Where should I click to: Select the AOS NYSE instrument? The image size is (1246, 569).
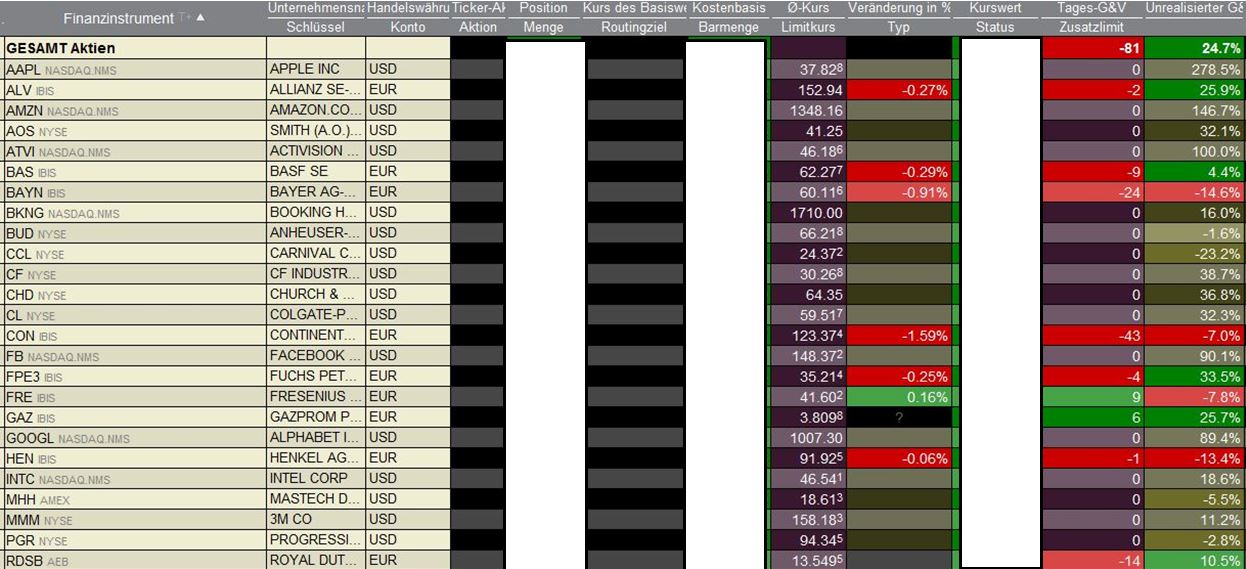[134, 131]
